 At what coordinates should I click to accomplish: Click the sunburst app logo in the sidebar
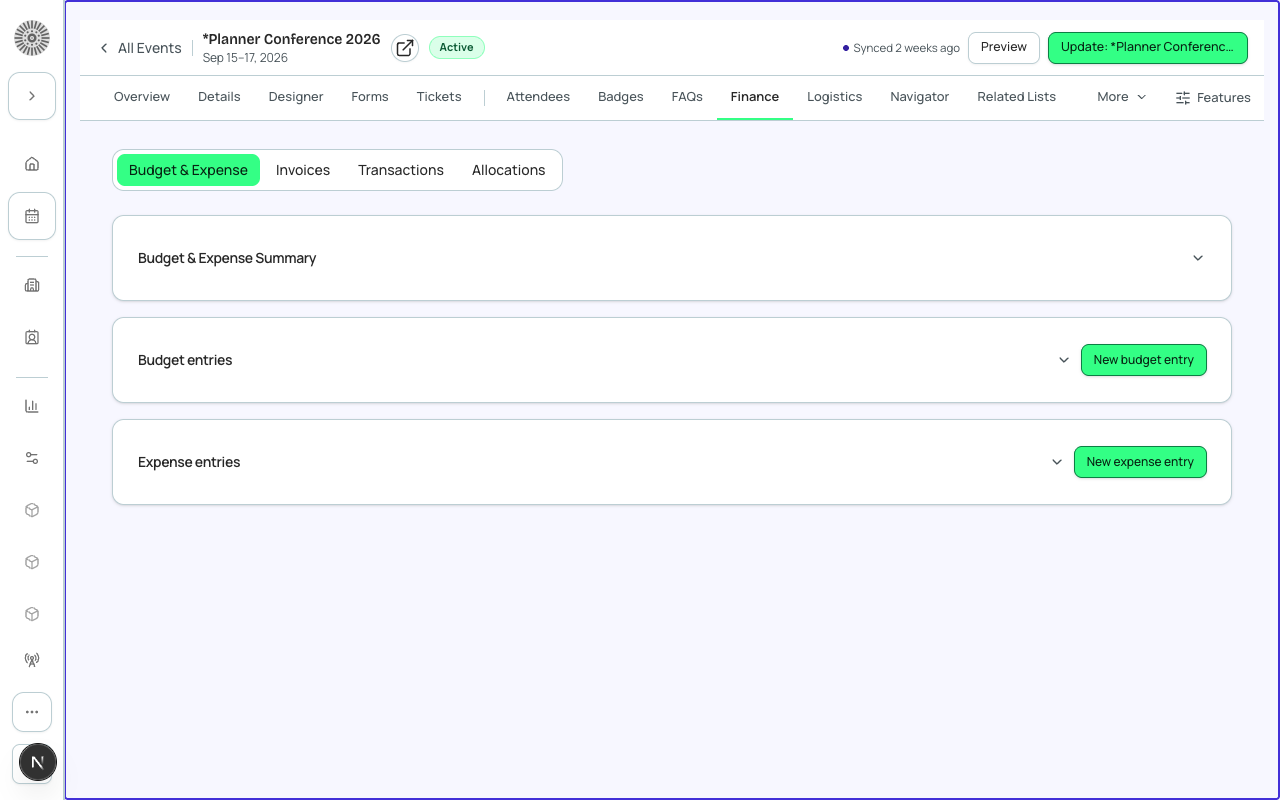(32, 38)
